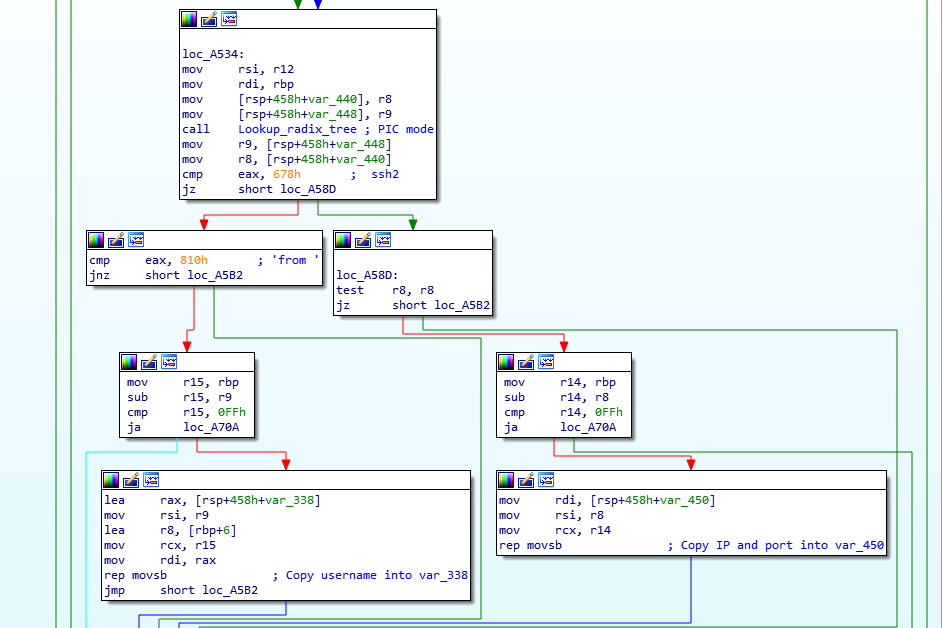The height and width of the screenshot is (628, 942).
Task: Click the pencil icon on the r14 comparison block
Action: coord(525,362)
